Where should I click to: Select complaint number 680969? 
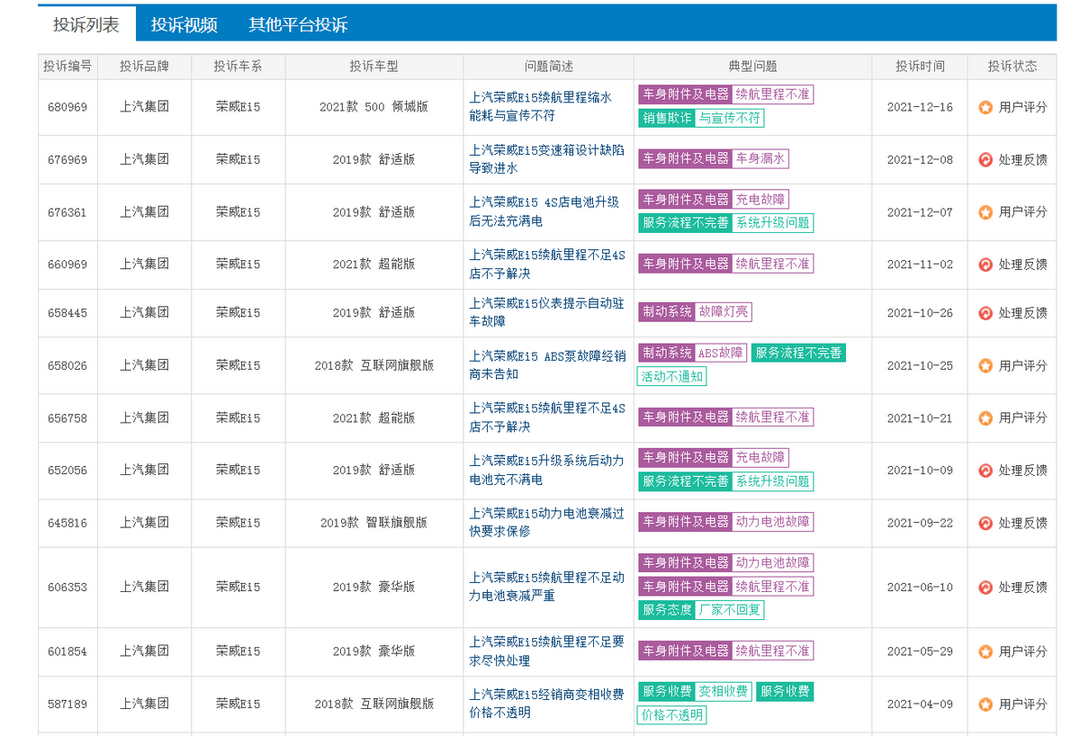tap(68, 107)
